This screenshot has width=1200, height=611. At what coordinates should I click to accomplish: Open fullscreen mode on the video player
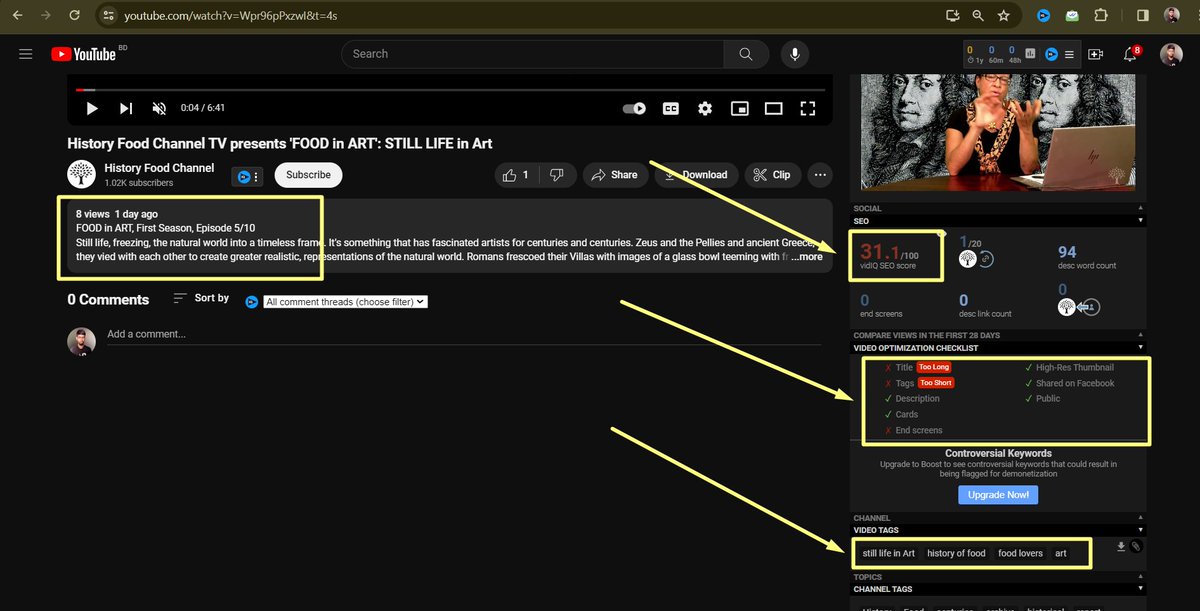point(808,108)
